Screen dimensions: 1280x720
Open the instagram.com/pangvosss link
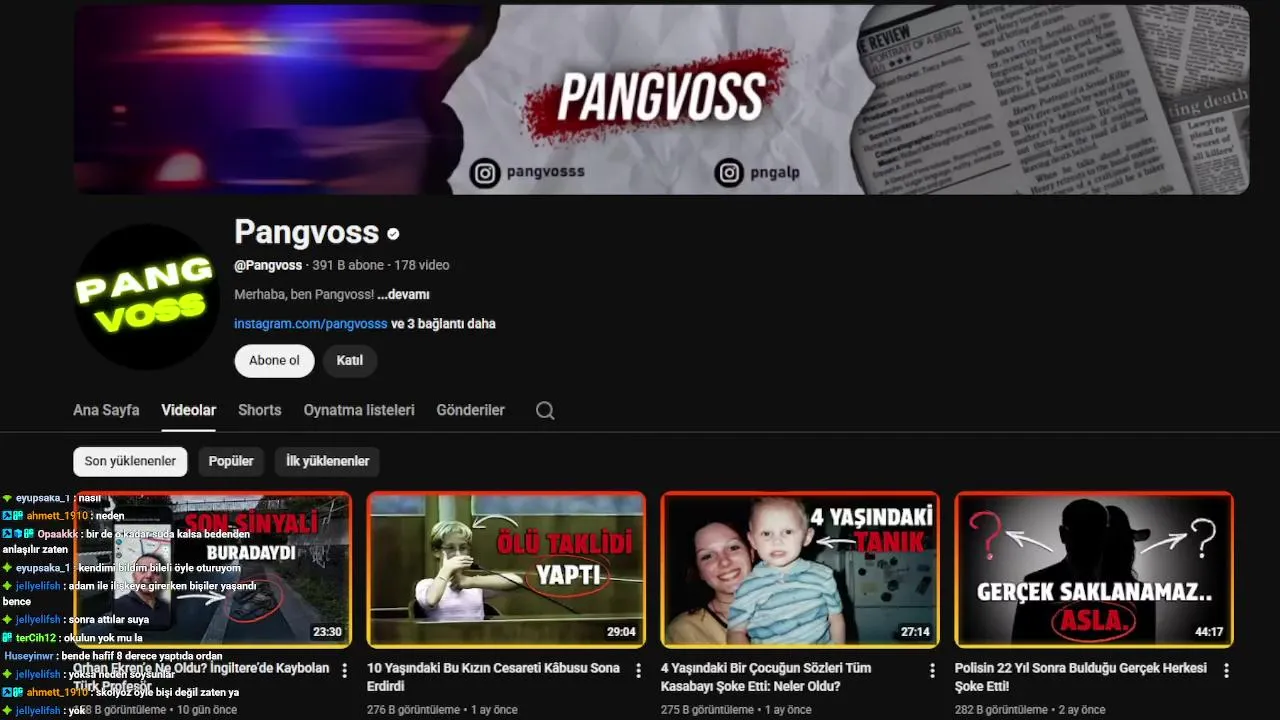[x=311, y=324]
